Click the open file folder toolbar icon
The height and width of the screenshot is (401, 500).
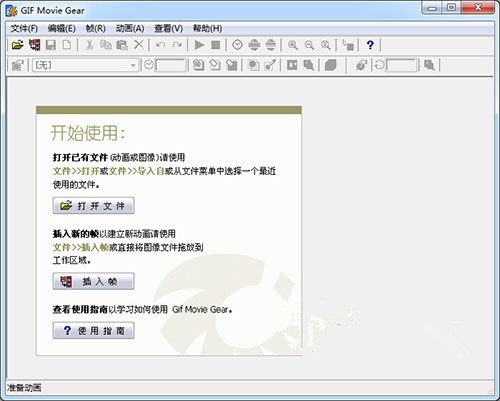(18, 45)
